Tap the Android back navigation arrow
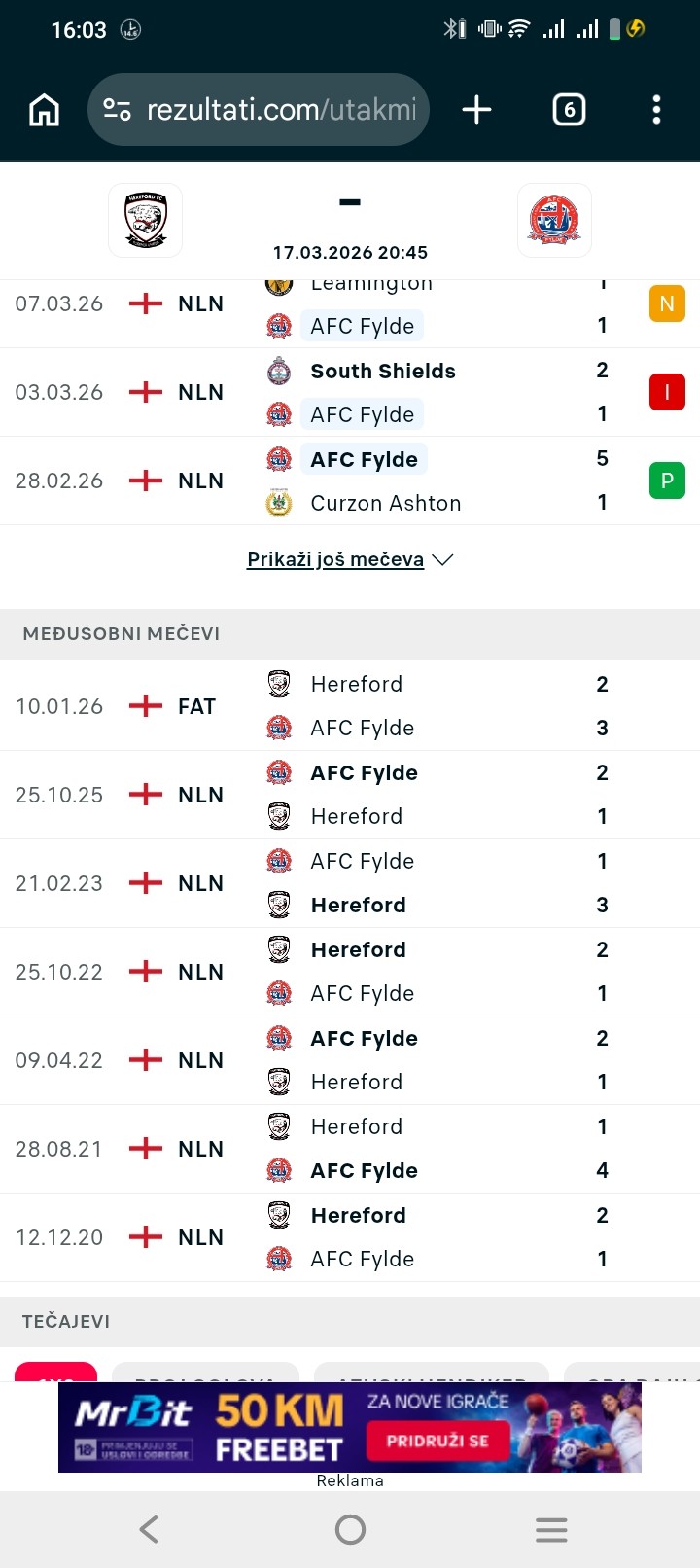Screen dimensions: 700x1568 point(149,1530)
